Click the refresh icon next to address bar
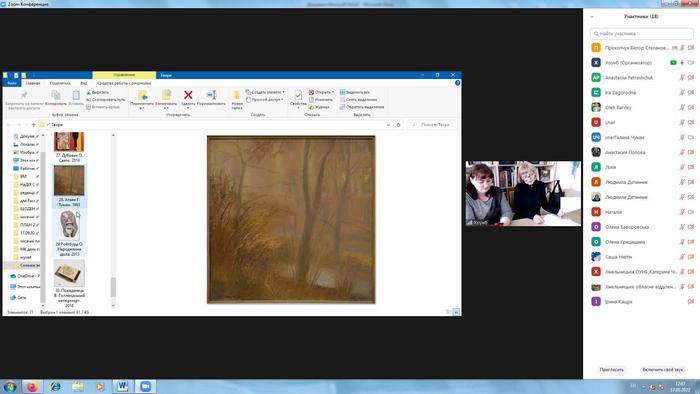700x394 pixels. [399, 125]
